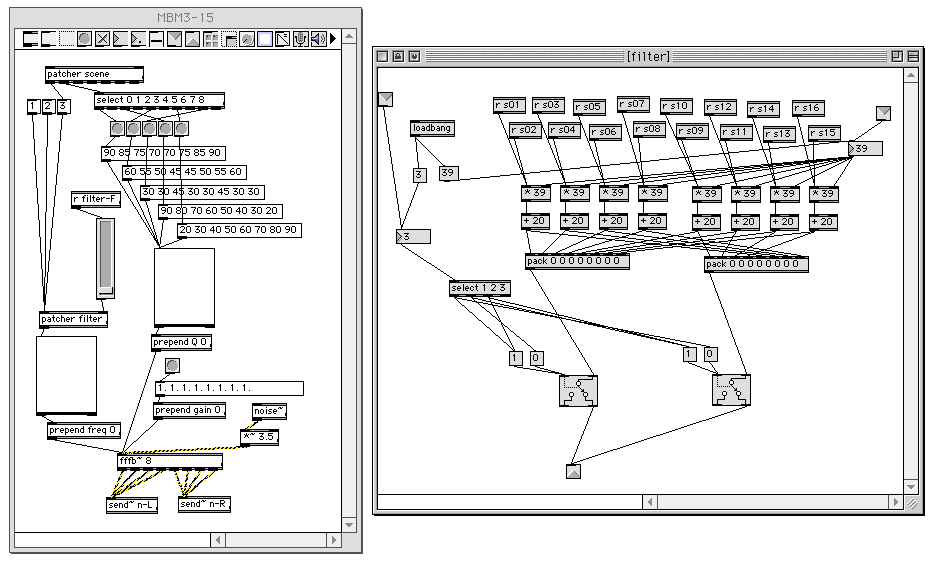The image size is (934, 563).
Task: Click the multislider above prepend freq 0
Action: click(67, 375)
